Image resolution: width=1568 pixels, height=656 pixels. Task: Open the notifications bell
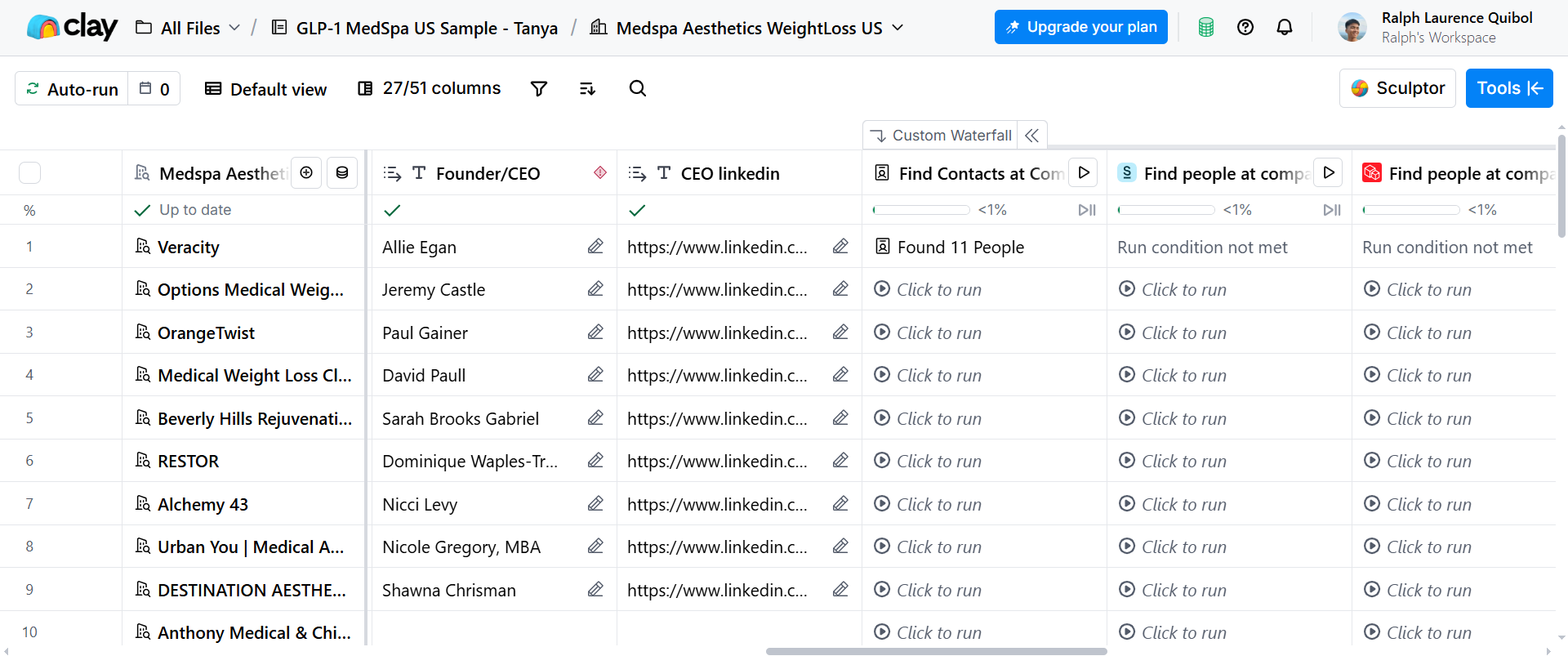1285,27
